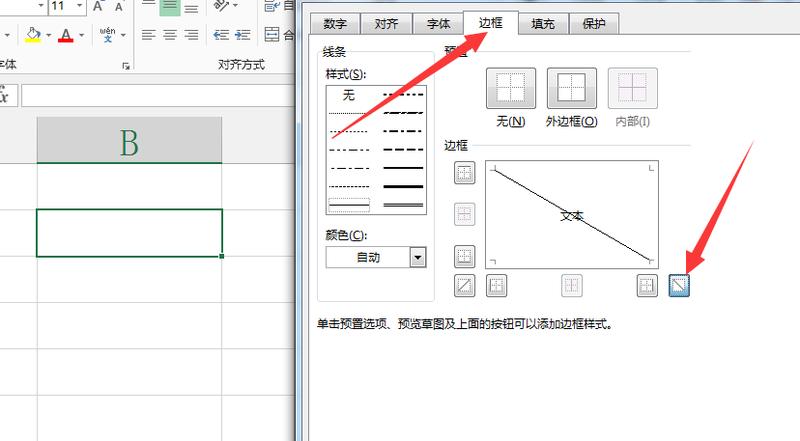This screenshot has height=441, width=800.
Task: Choose the thick dashed line style
Action: (x=403, y=150)
